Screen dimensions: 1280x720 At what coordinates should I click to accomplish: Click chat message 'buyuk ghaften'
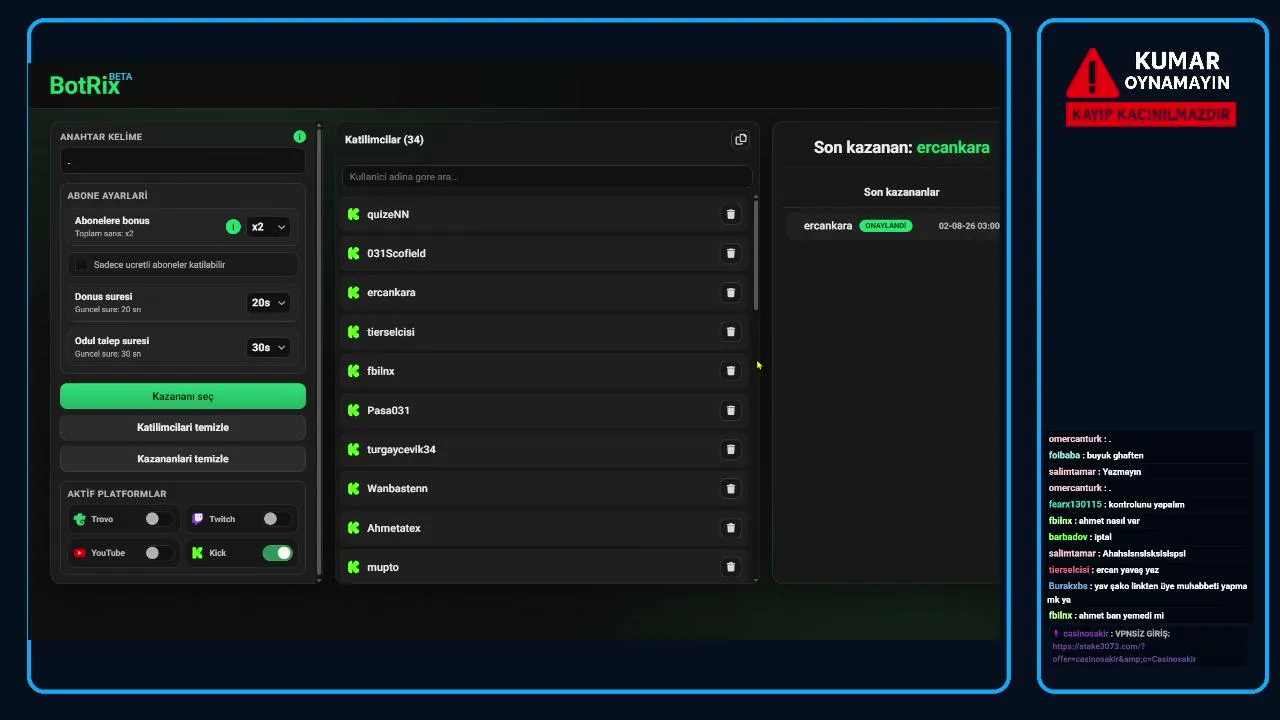1114,456
